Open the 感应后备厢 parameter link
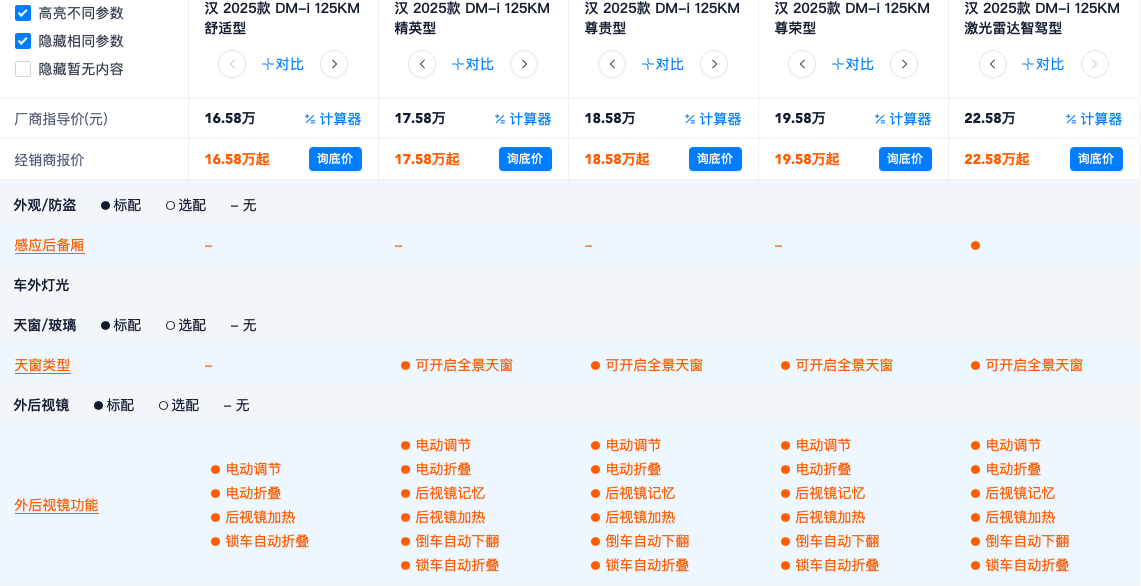The image size is (1141, 586). (x=49, y=245)
